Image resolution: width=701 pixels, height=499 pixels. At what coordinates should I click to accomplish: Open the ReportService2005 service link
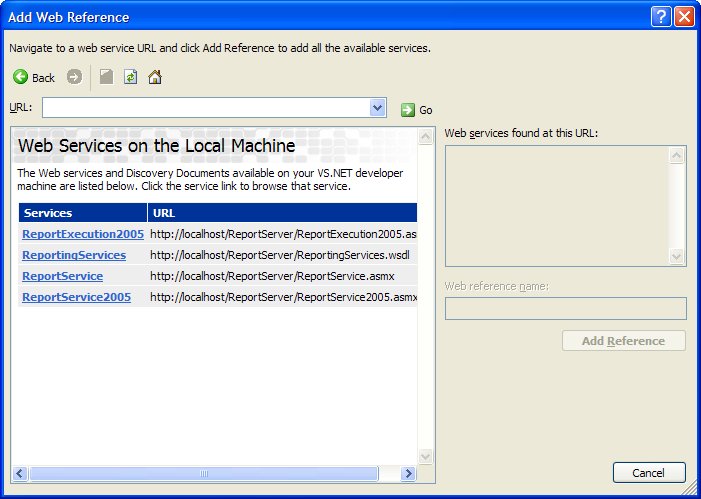76,297
